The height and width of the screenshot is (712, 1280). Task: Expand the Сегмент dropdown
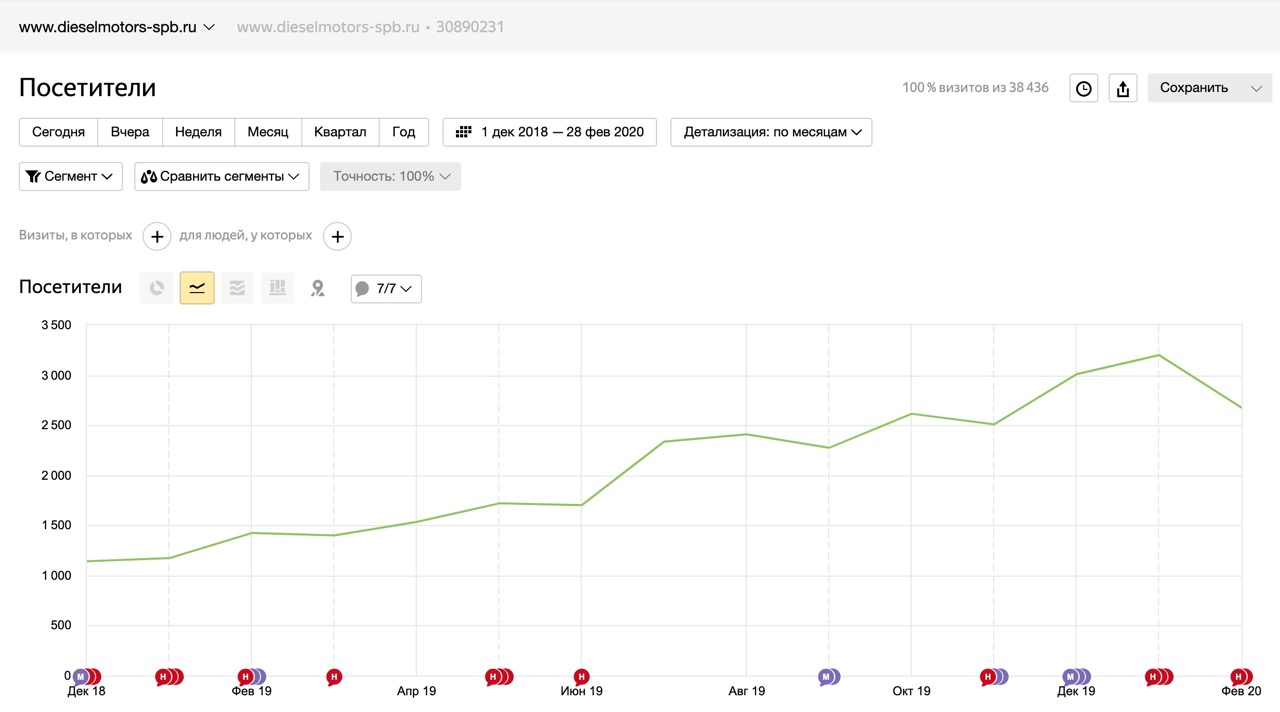click(x=71, y=177)
